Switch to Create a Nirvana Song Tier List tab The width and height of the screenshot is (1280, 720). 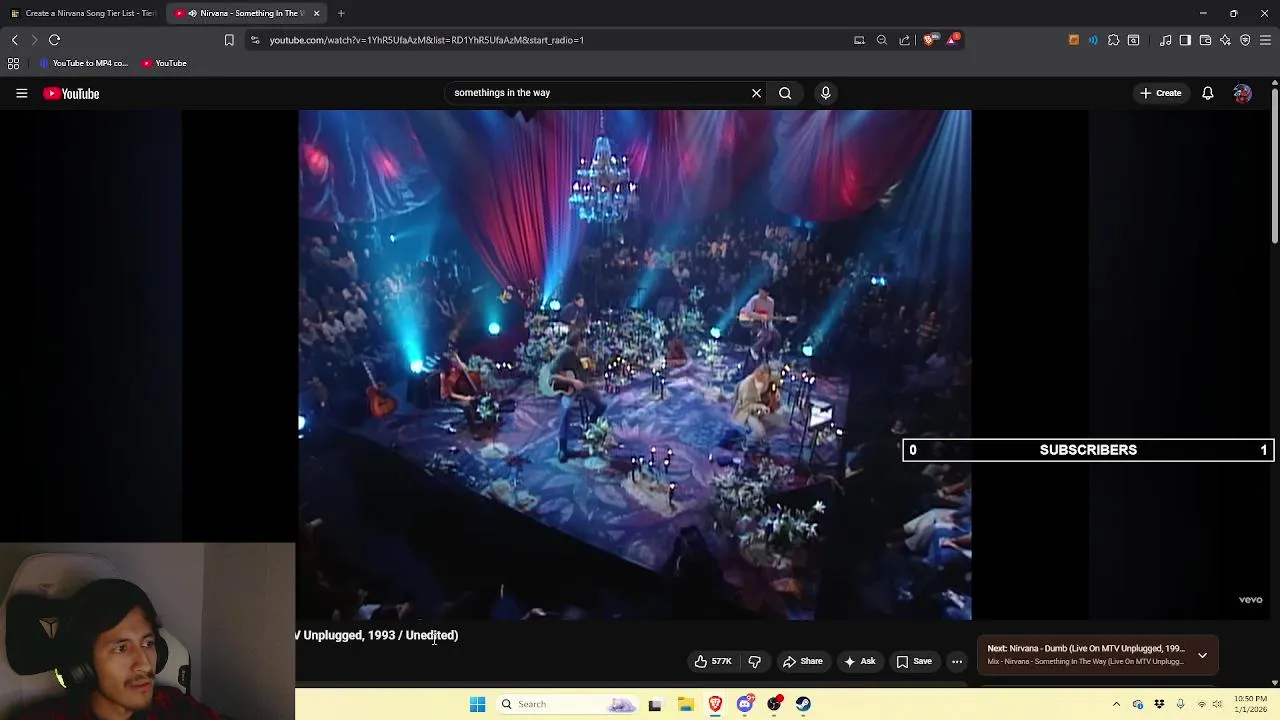83,13
